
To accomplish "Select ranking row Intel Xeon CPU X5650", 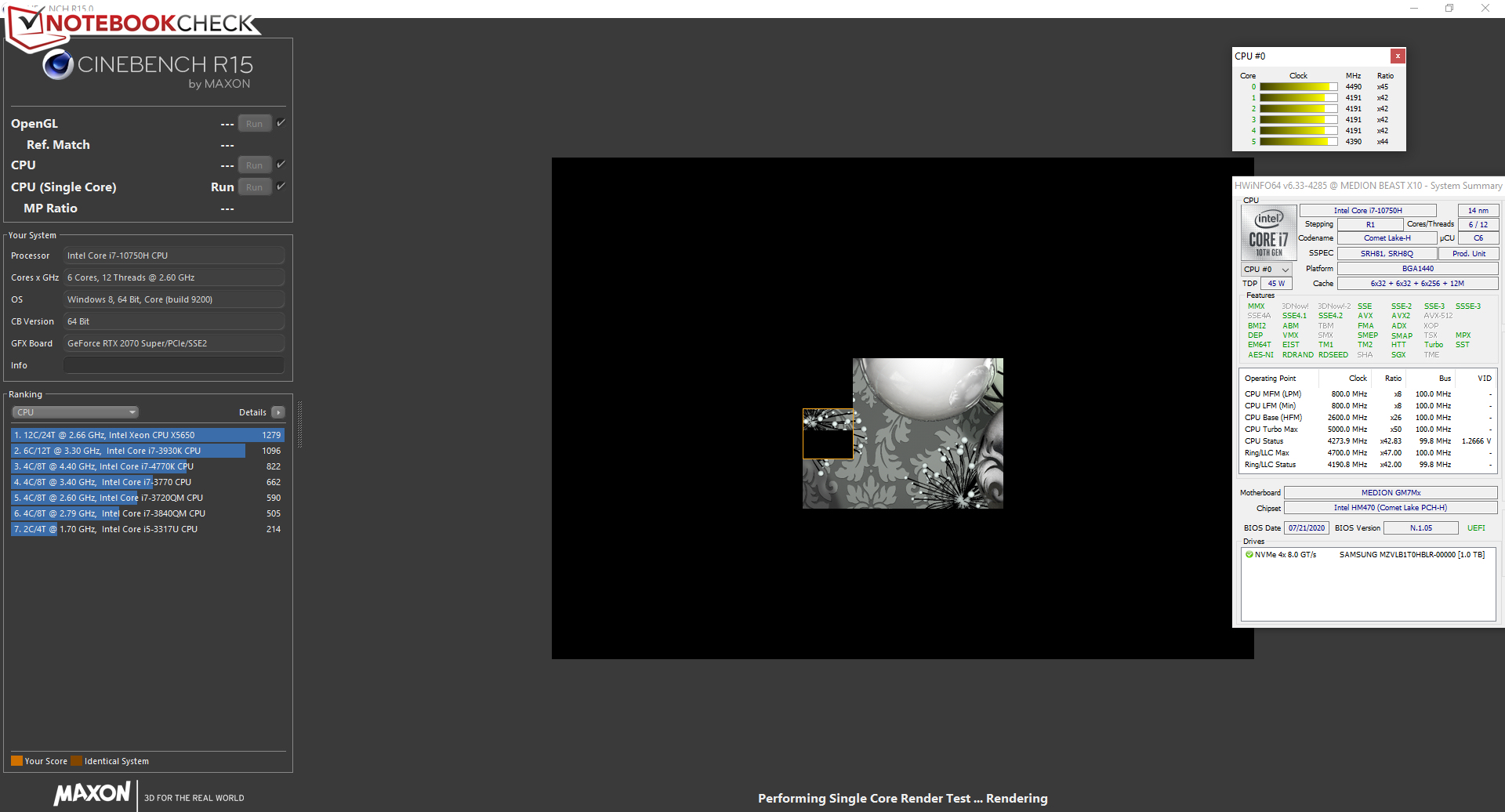I will (147, 435).
